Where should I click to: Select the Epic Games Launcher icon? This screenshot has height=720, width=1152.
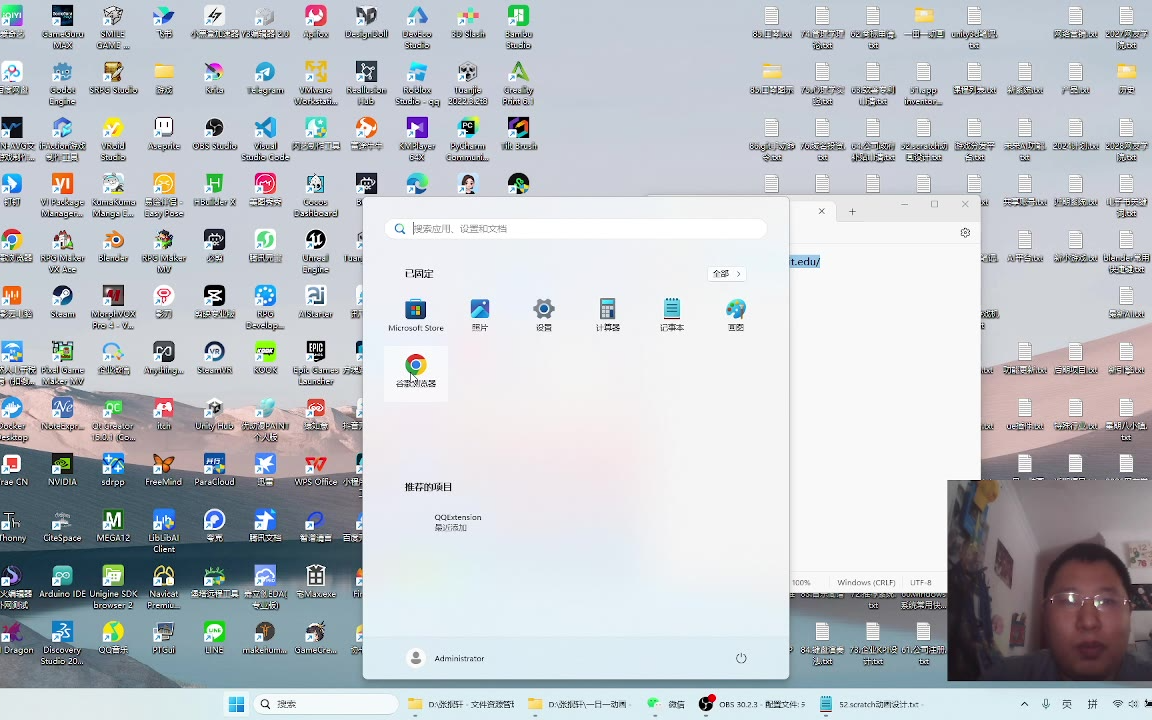click(x=315, y=363)
